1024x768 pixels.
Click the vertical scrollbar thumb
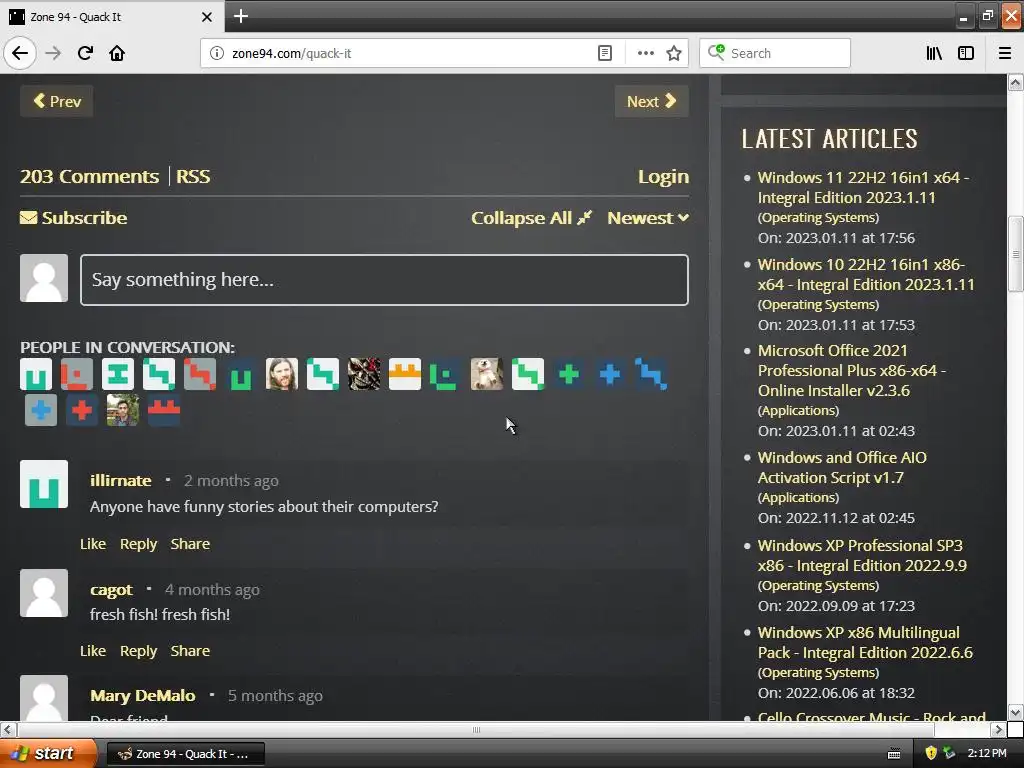tap(1016, 253)
